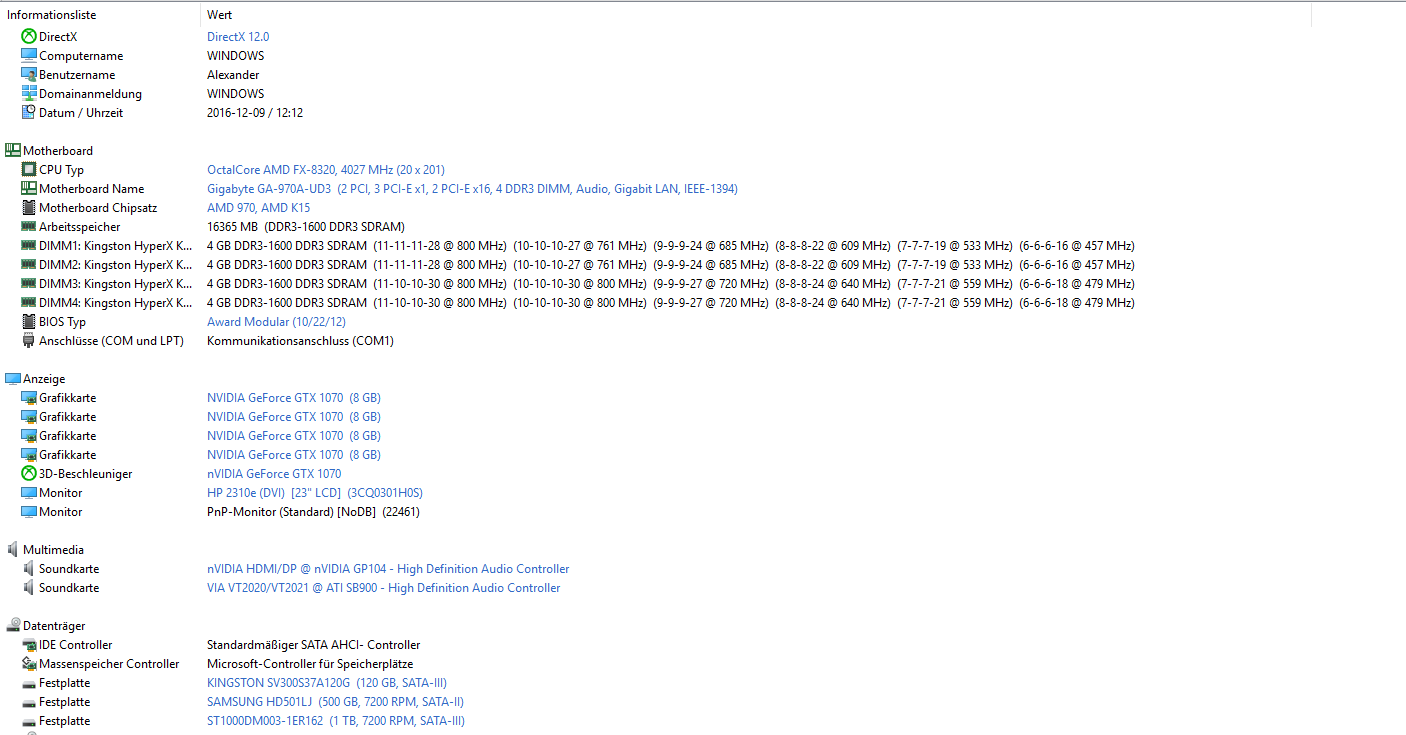The height and width of the screenshot is (735, 1406).
Task: Click the BIOS Typ chip icon
Action: click(x=29, y=322)
